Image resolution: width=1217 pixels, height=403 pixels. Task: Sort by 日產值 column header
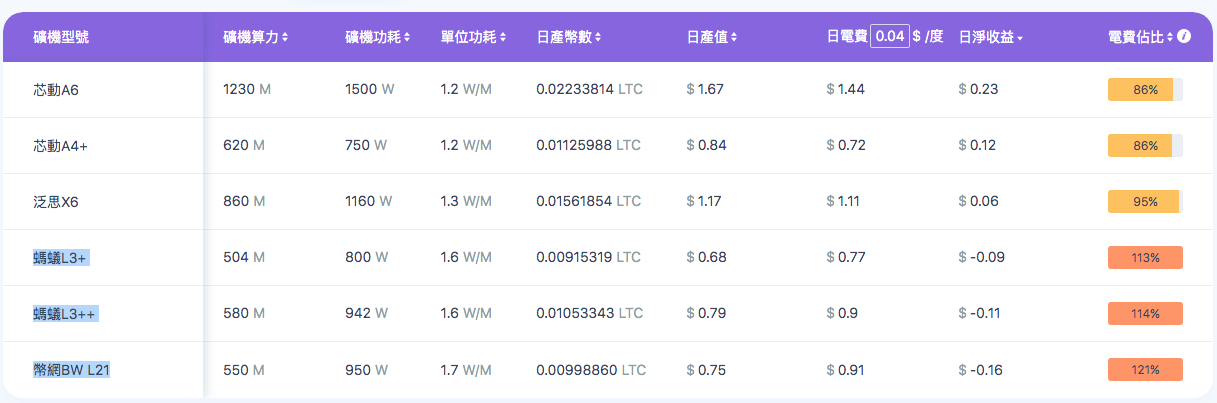[712, 37]
